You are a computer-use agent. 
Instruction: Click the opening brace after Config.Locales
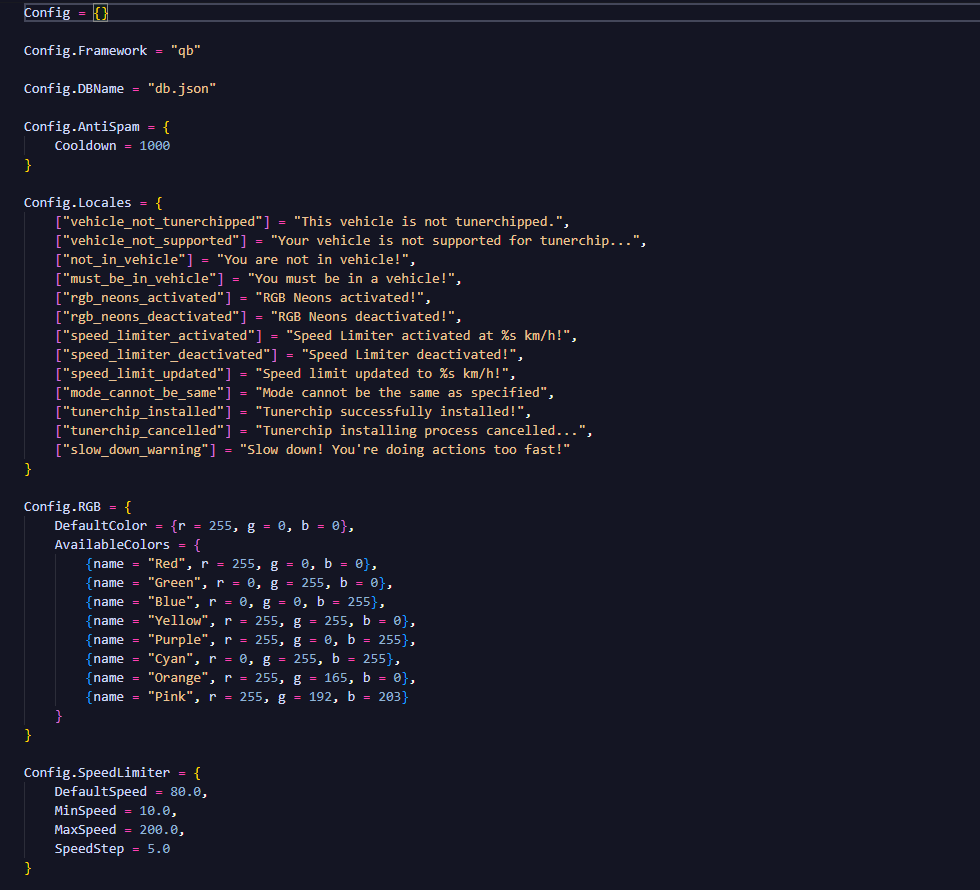tap(159, 202)
